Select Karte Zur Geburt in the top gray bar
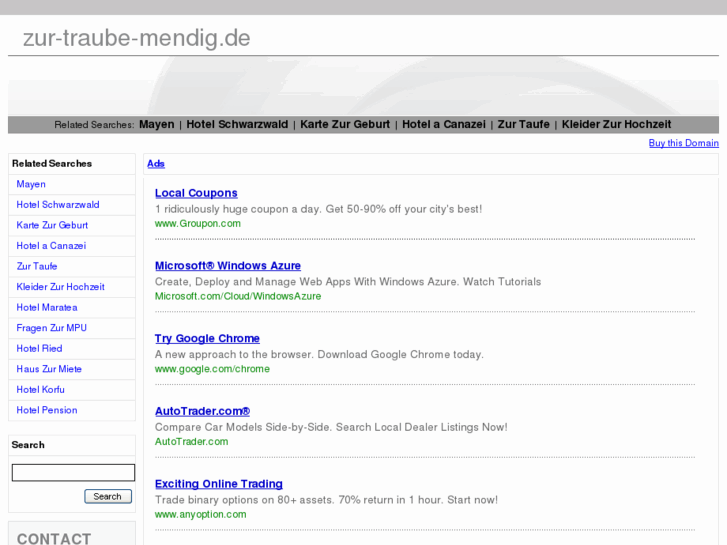Screen dimensions: 727x545 coord(345,124)
